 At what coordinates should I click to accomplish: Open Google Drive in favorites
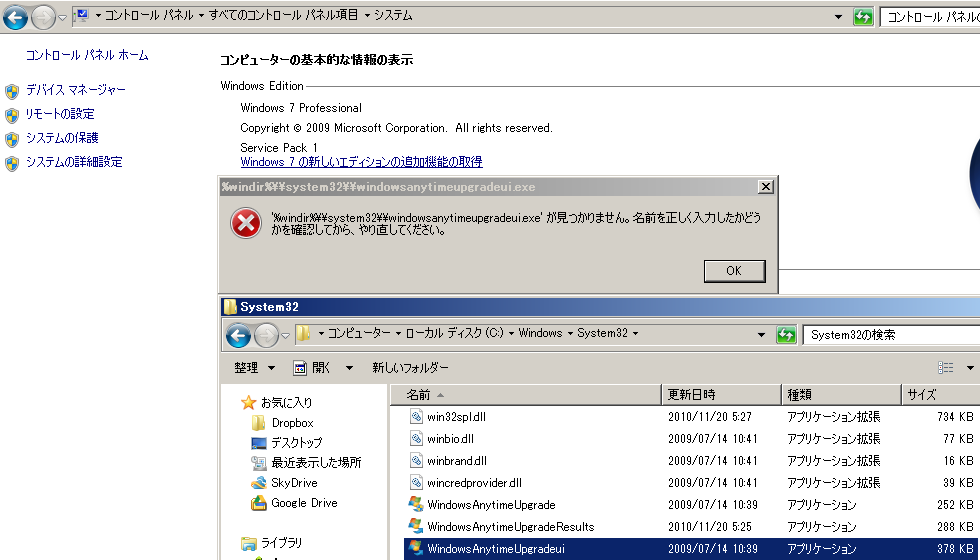(x=303, y=503)
